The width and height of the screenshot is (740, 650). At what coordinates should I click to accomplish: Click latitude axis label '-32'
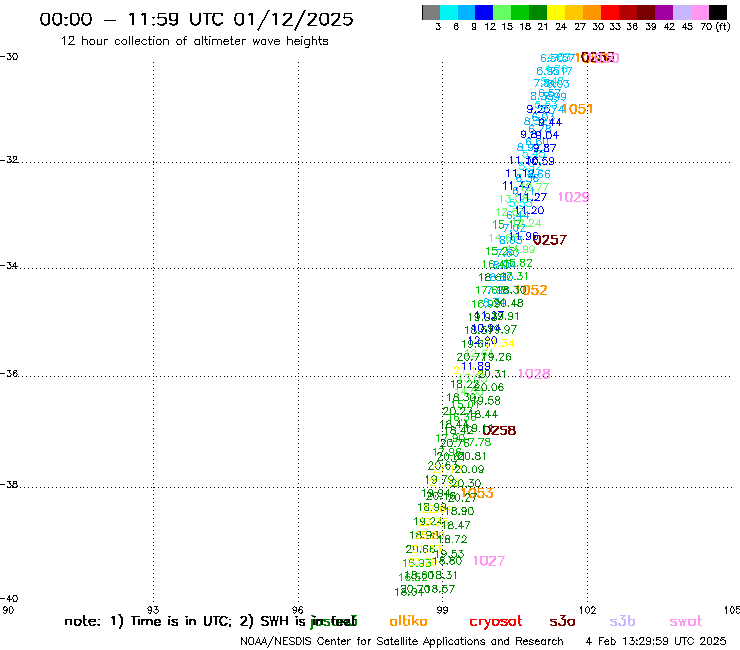coord(9,160)
